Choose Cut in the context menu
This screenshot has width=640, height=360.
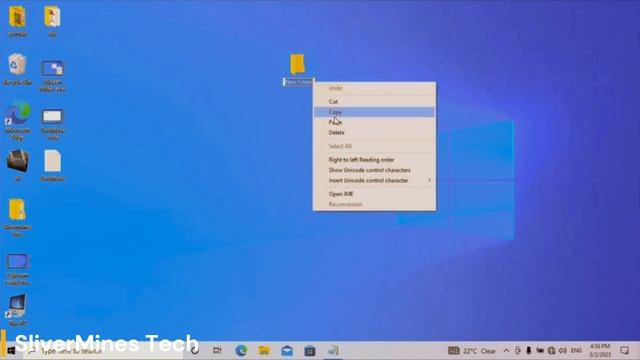pos(374,101)
